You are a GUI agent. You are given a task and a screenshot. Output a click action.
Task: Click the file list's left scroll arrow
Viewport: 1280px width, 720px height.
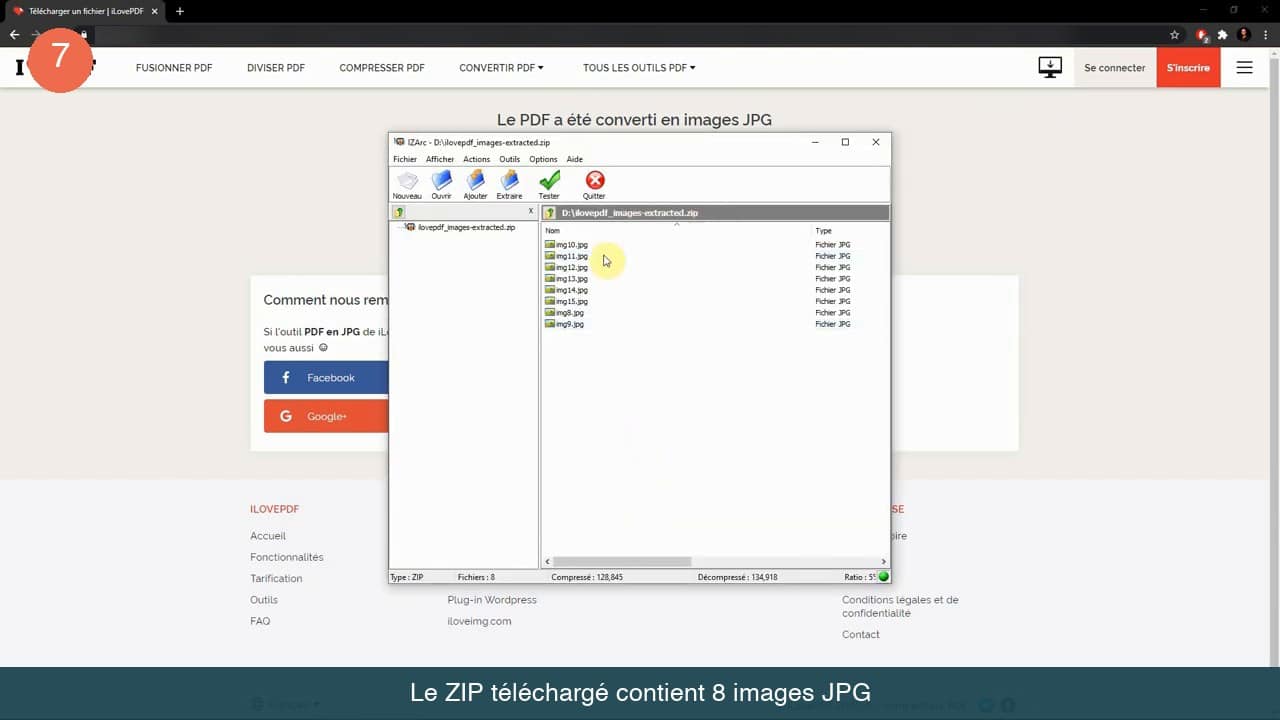[x=547, y=562]
